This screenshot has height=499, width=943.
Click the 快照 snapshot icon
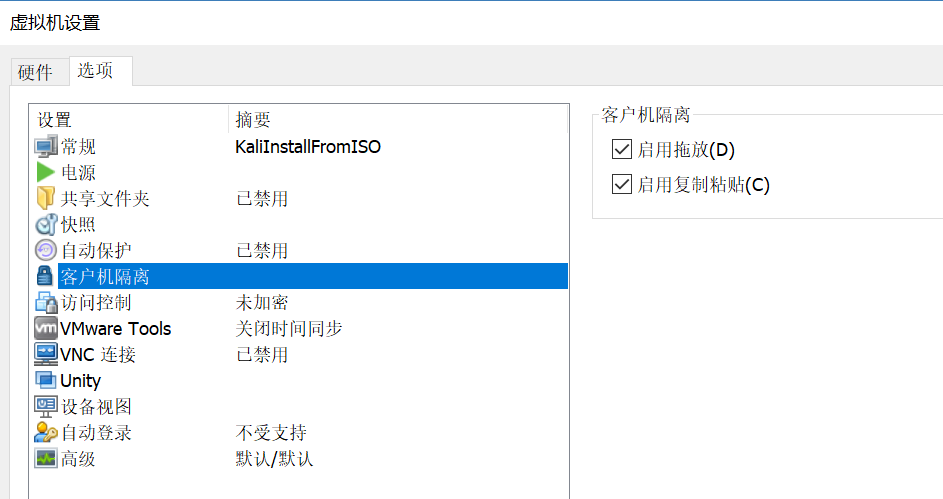coord(46,225)
